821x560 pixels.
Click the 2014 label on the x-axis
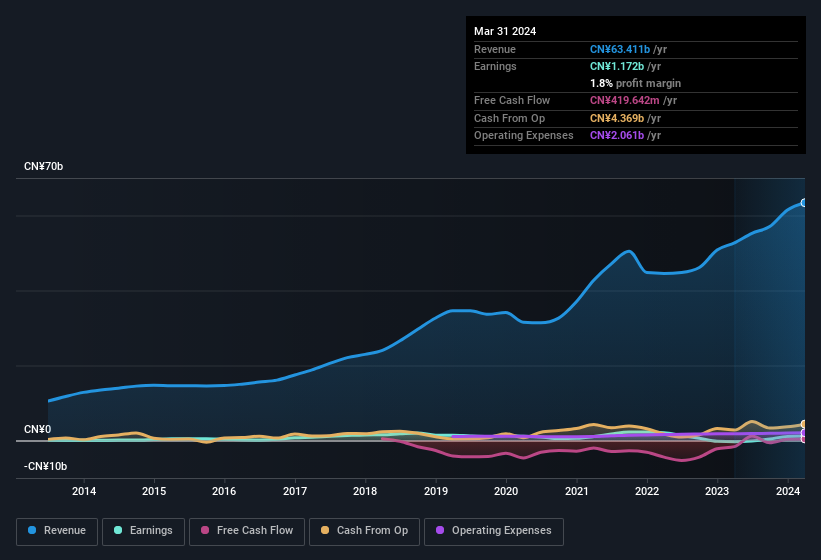coord(84,491)
